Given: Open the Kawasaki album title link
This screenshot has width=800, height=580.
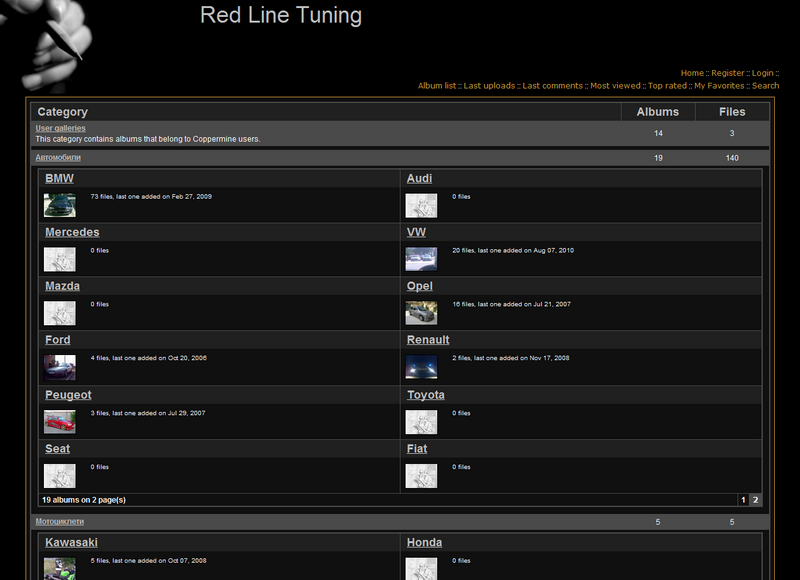Looking at the screenshot, I should tap(71, 543).
